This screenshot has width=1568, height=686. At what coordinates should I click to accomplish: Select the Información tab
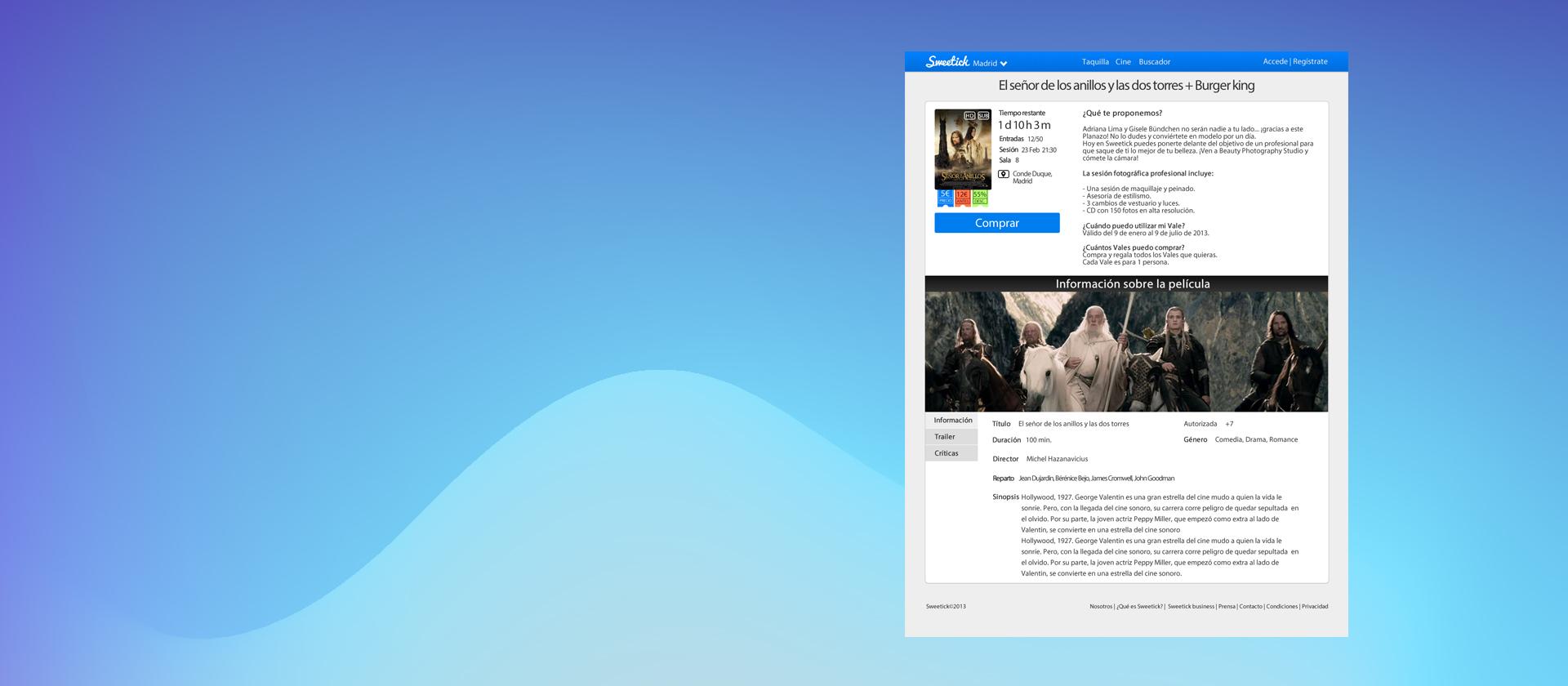(951, 421)
